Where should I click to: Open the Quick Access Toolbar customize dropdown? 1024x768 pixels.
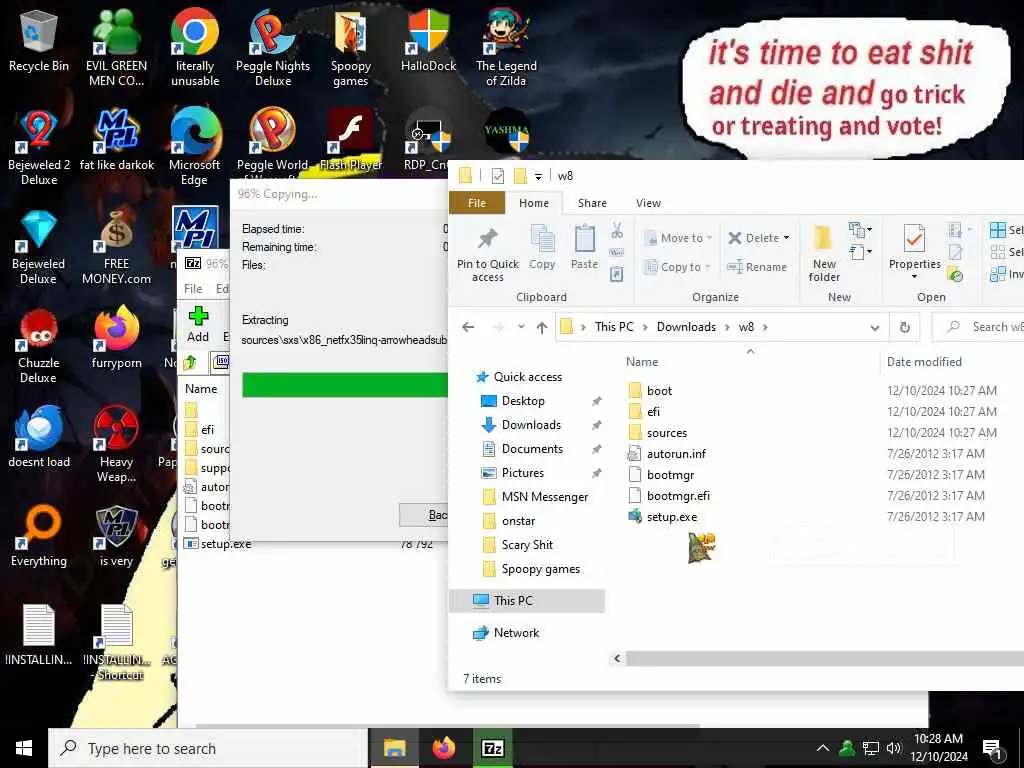538,176
